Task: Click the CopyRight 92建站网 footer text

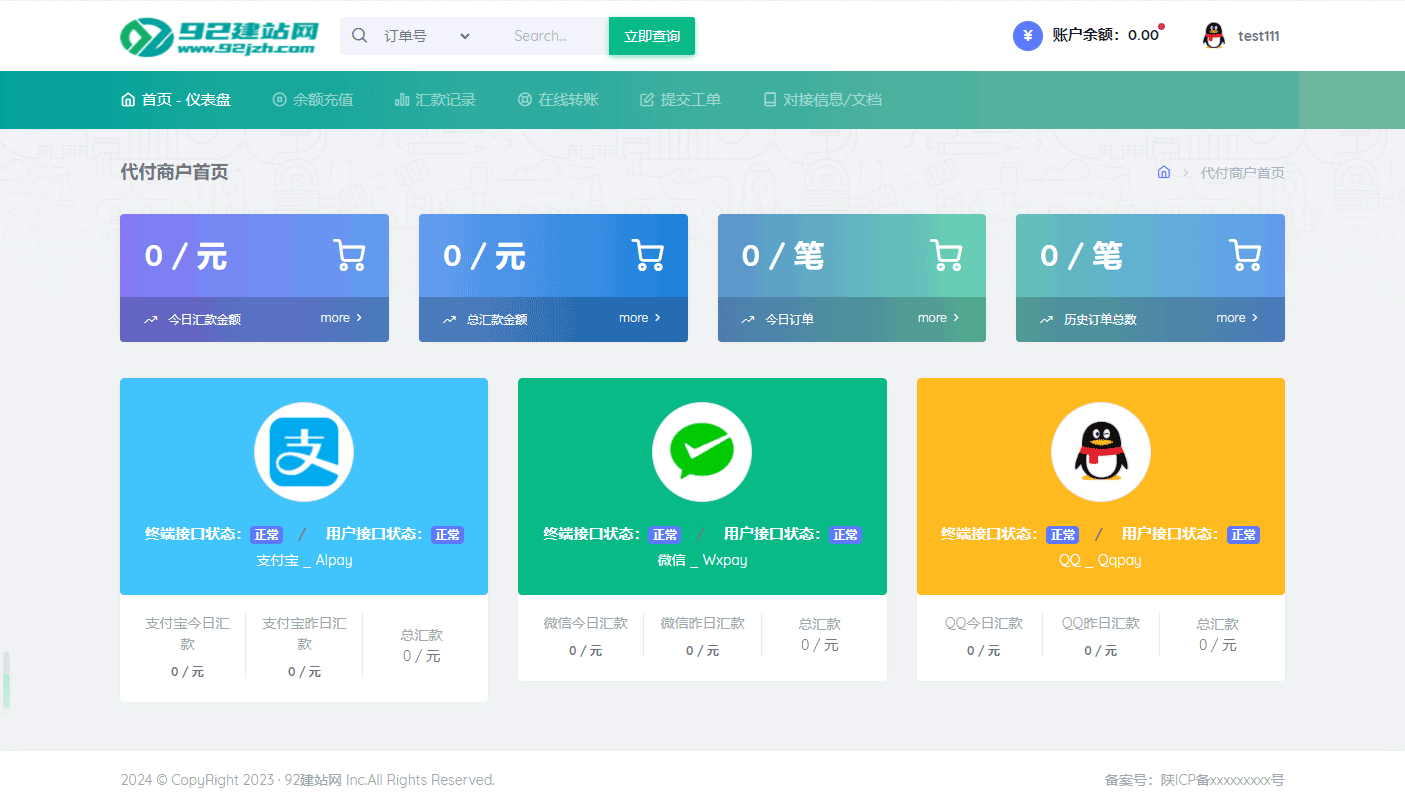Action: click(308, 780)
